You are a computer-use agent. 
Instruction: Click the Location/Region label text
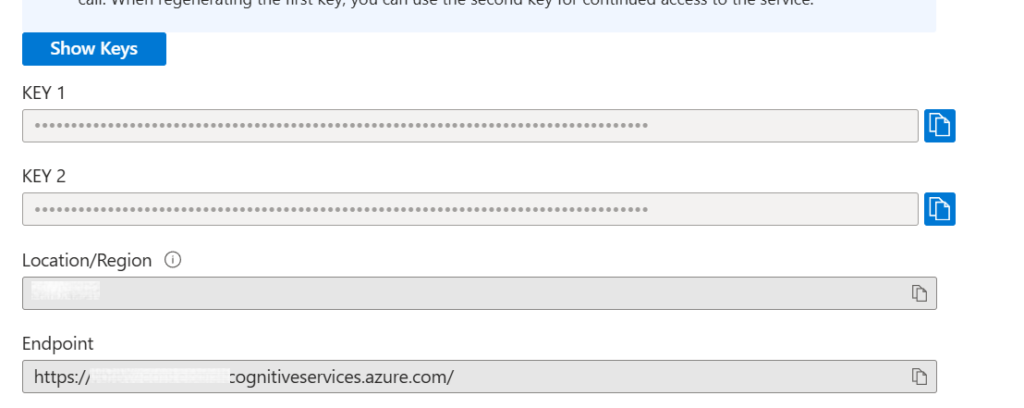coord(87,260)
